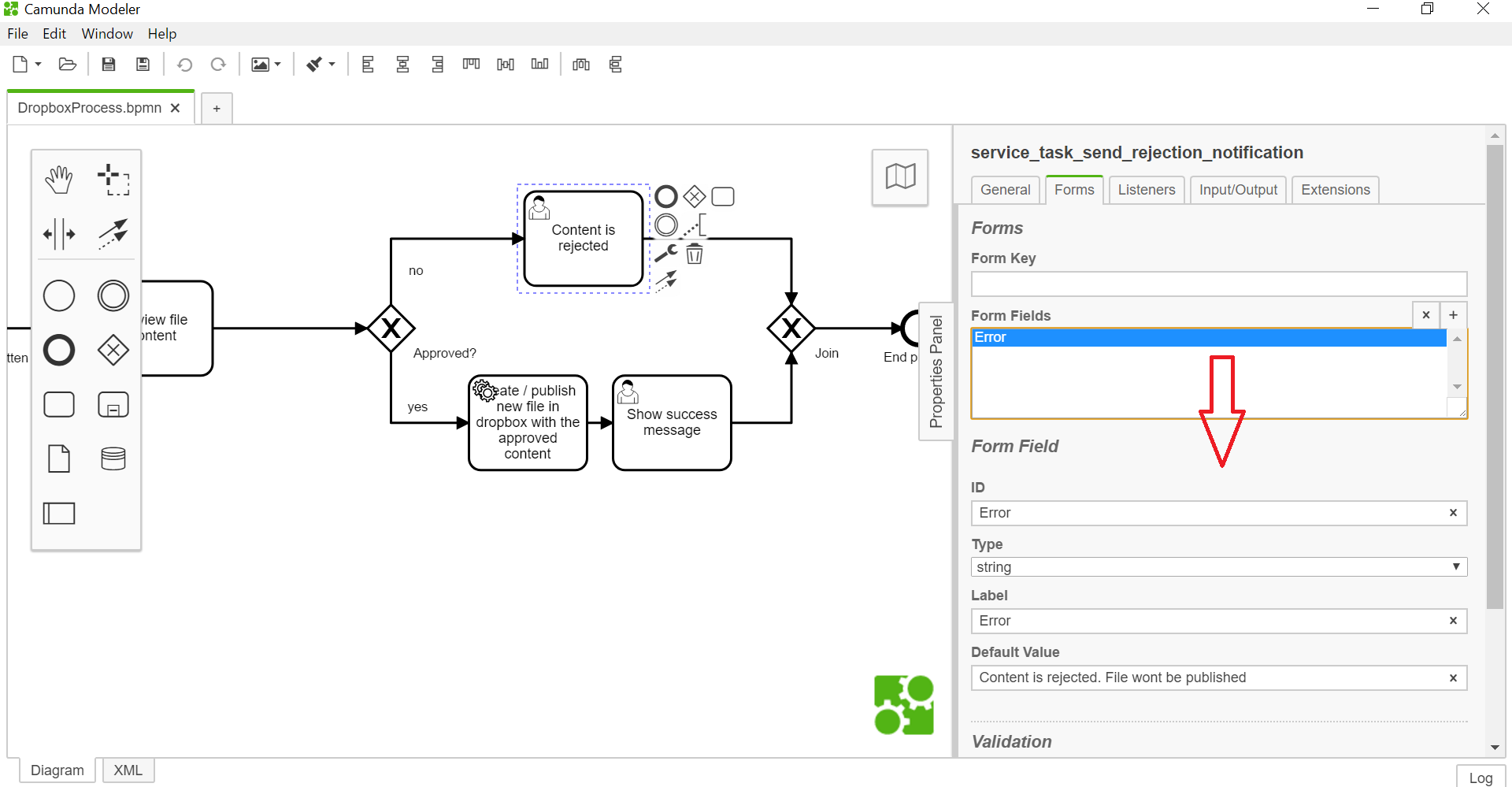
Task: Close the DropboxProcess.bpmn tab
Action: click(176, 108)
